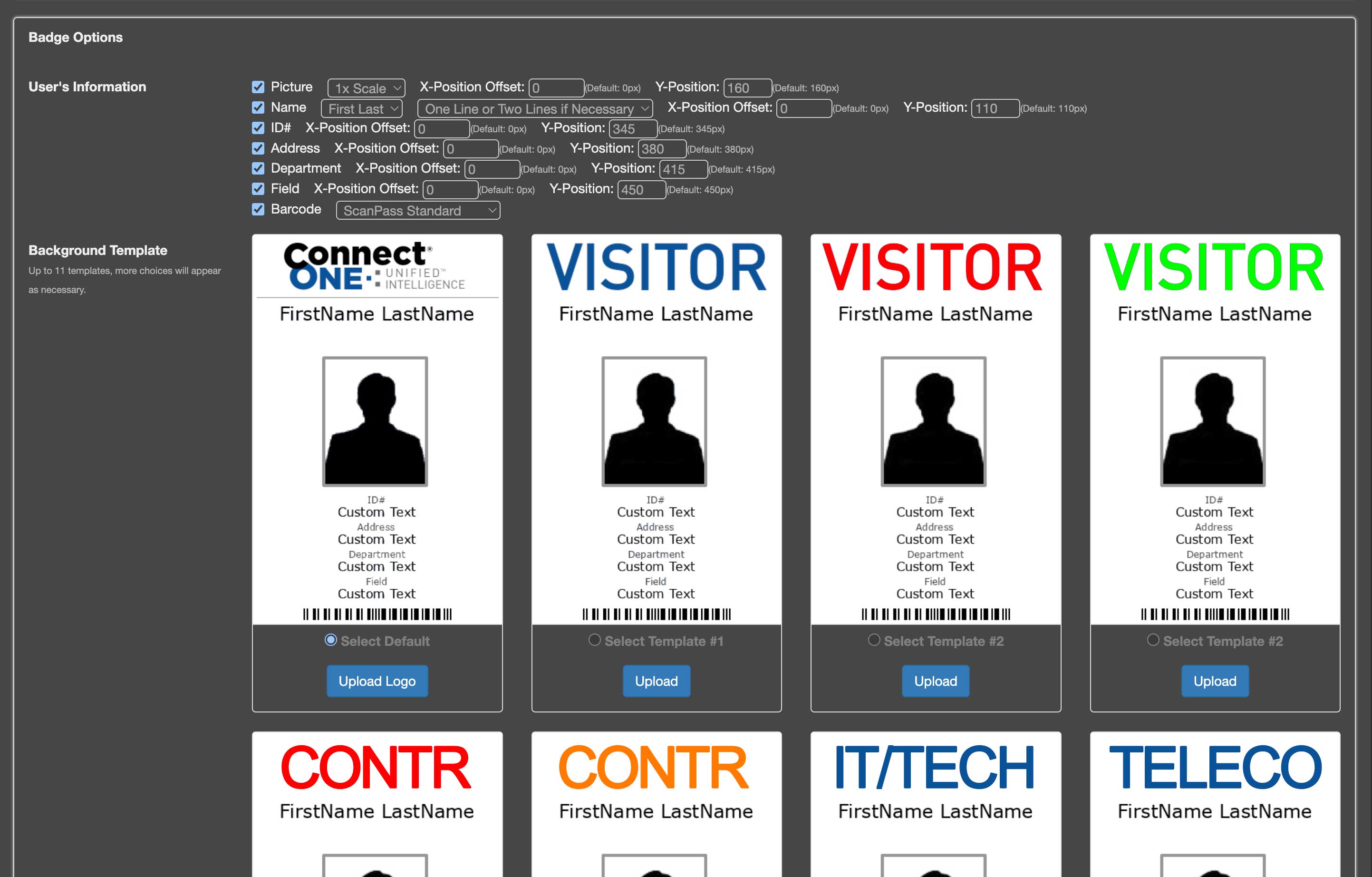Click Upload under the green VISITOR template
The width and height of the screenshot is (1372, 877).
pyautogui.click(x=1214, y=681)
